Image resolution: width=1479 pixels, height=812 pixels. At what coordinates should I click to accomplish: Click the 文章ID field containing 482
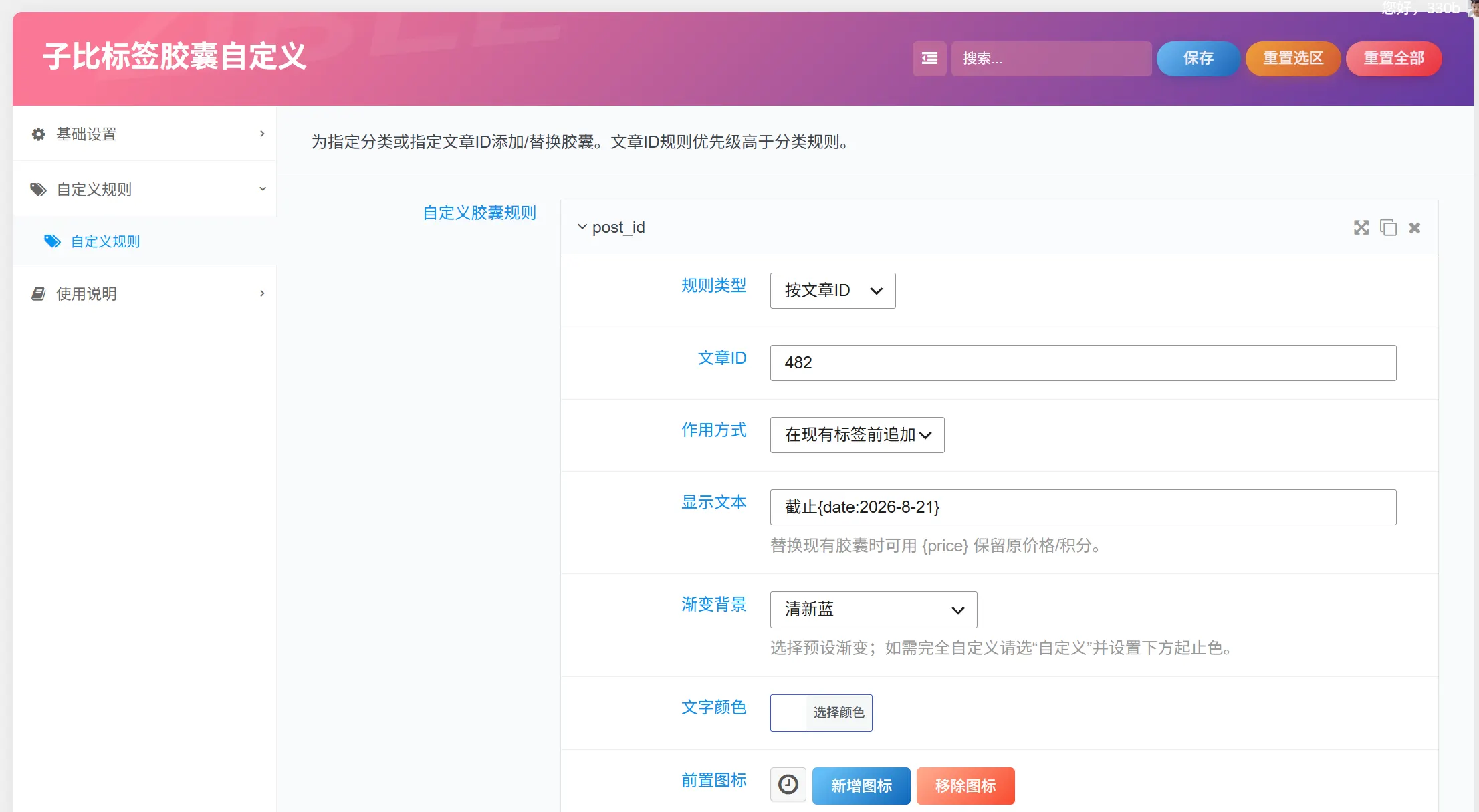pyautogui.click(x=1083, y=363)
